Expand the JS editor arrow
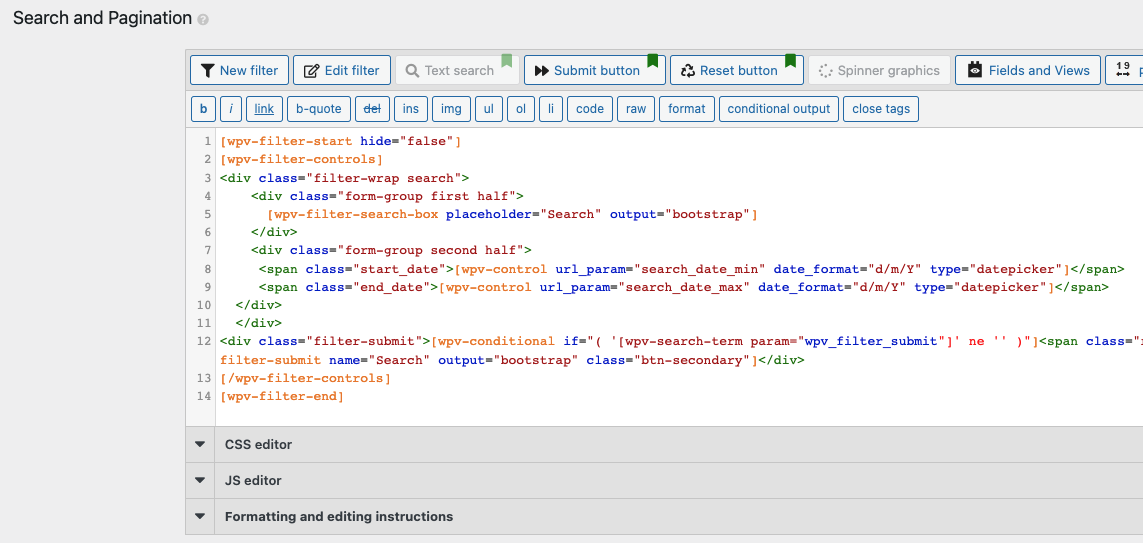 (x=200, y=480)
